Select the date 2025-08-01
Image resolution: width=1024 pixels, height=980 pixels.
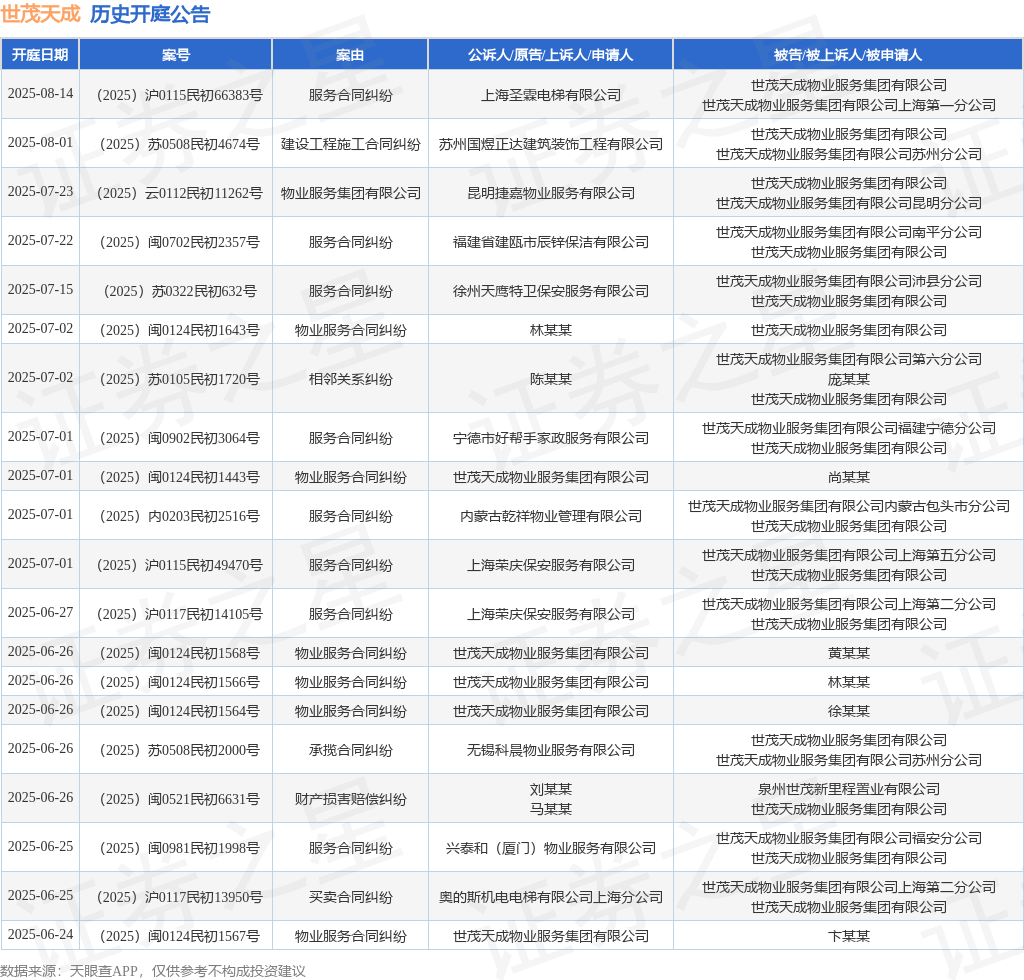40,142
